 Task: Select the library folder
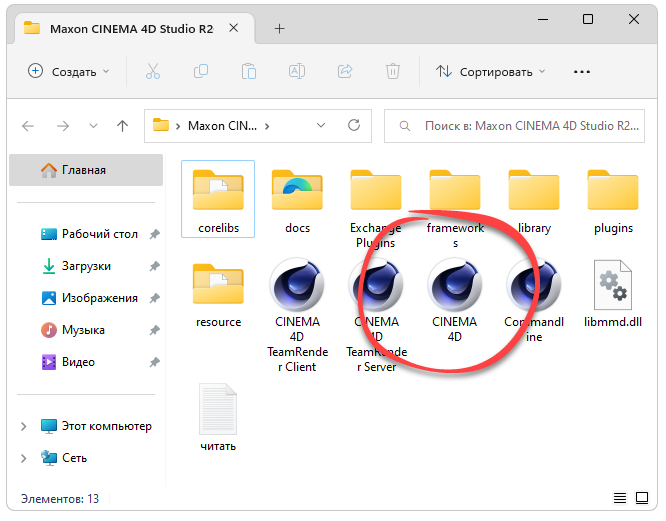534,200
